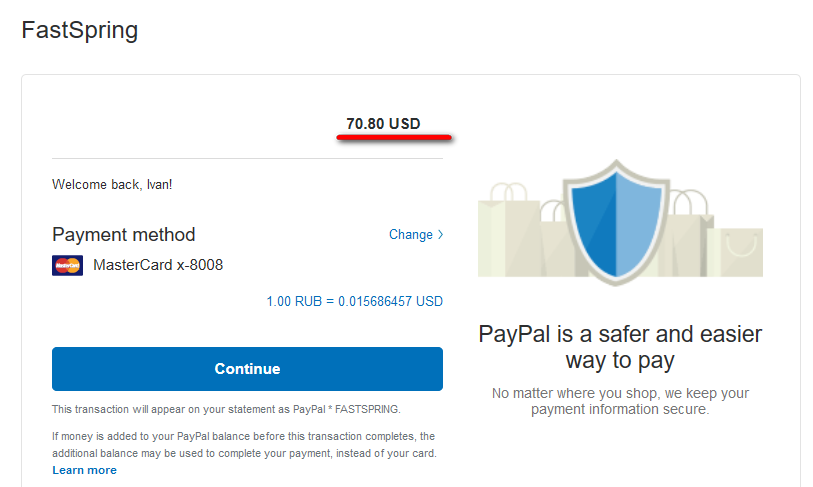Click the payment information secure subtext
Image resolution: width=813 pixels, height=487 pixels.
click(x=620, y=401)
